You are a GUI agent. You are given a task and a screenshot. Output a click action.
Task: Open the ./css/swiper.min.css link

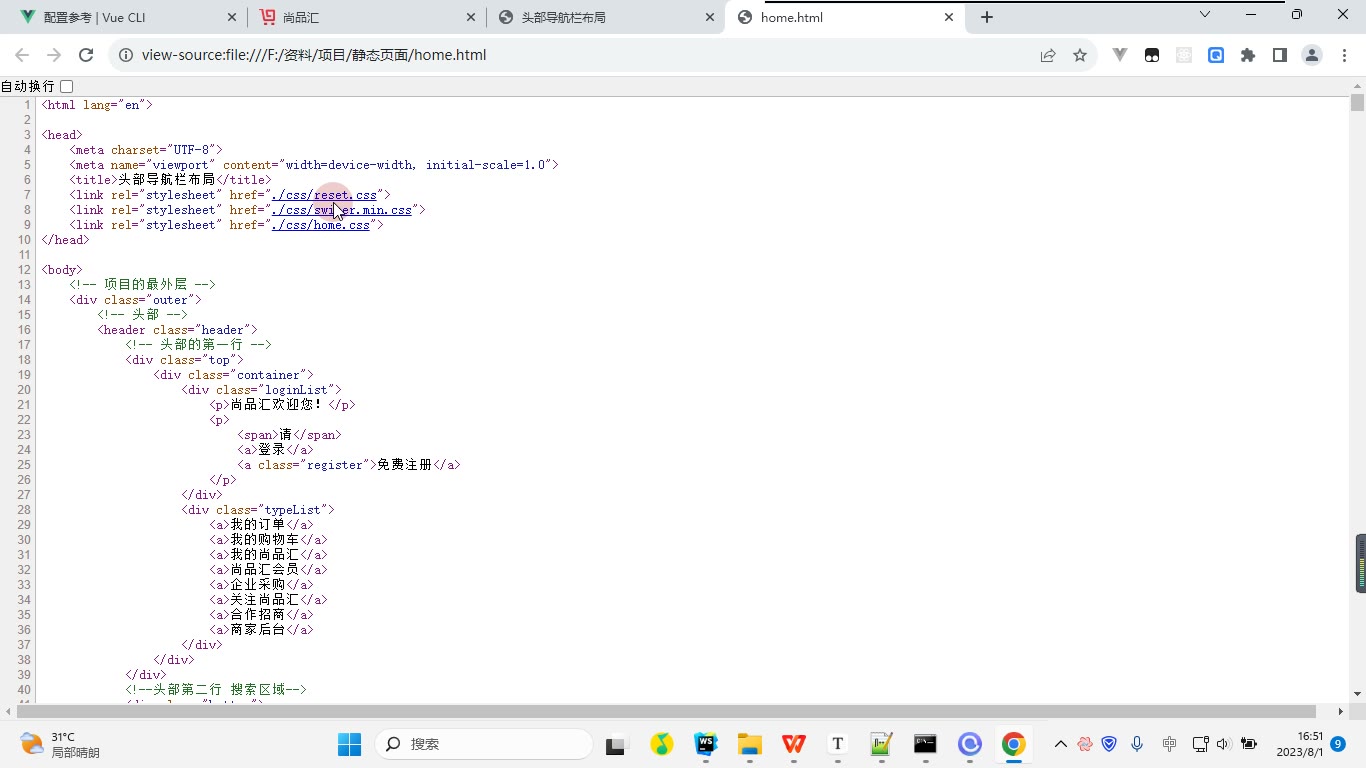coord(342,210)
